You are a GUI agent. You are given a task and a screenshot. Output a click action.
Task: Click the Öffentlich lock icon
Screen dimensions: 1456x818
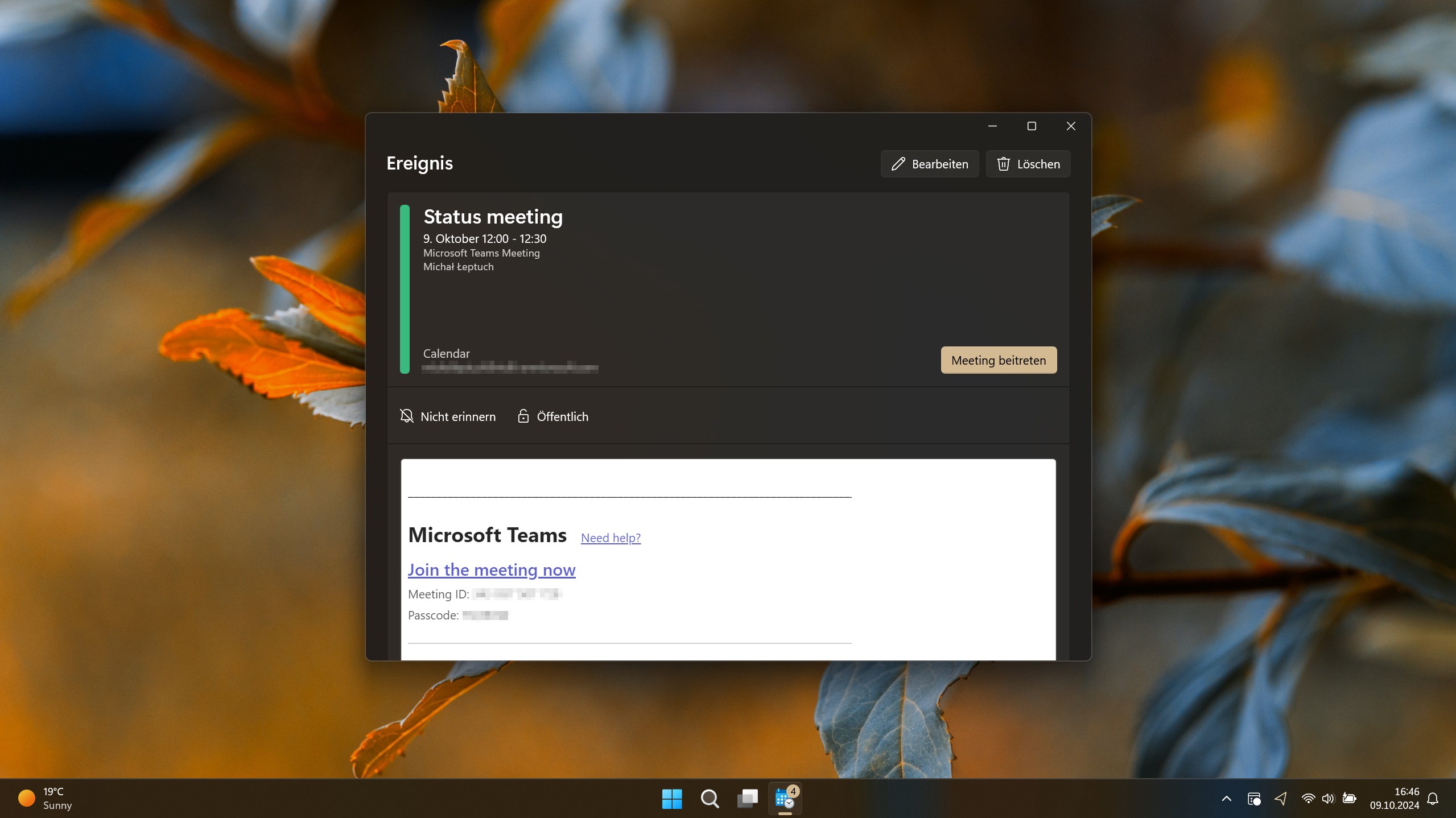523,416
